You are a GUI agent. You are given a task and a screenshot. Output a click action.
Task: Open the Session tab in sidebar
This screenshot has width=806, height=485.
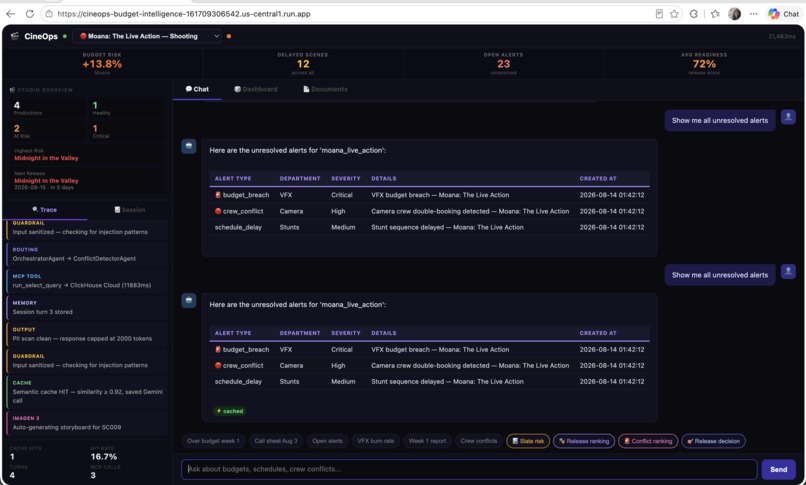pyautogui.click(x=130, y=210)
